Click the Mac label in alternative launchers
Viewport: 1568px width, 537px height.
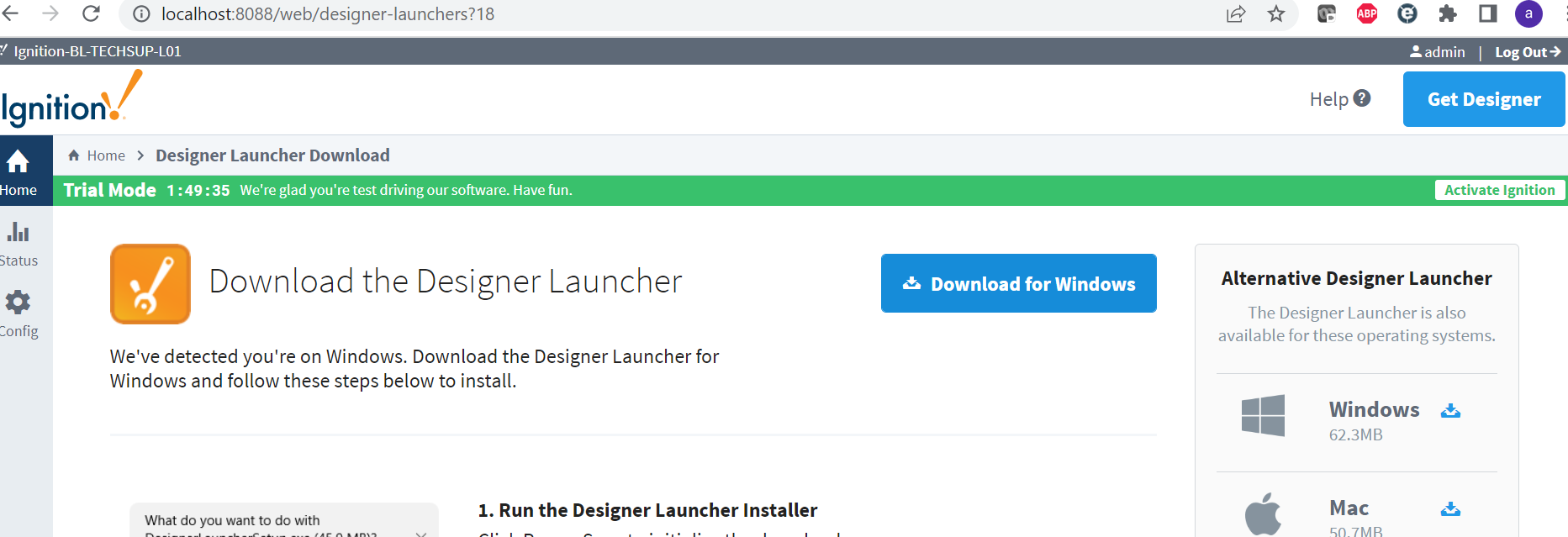click(x=1349, y=508)
